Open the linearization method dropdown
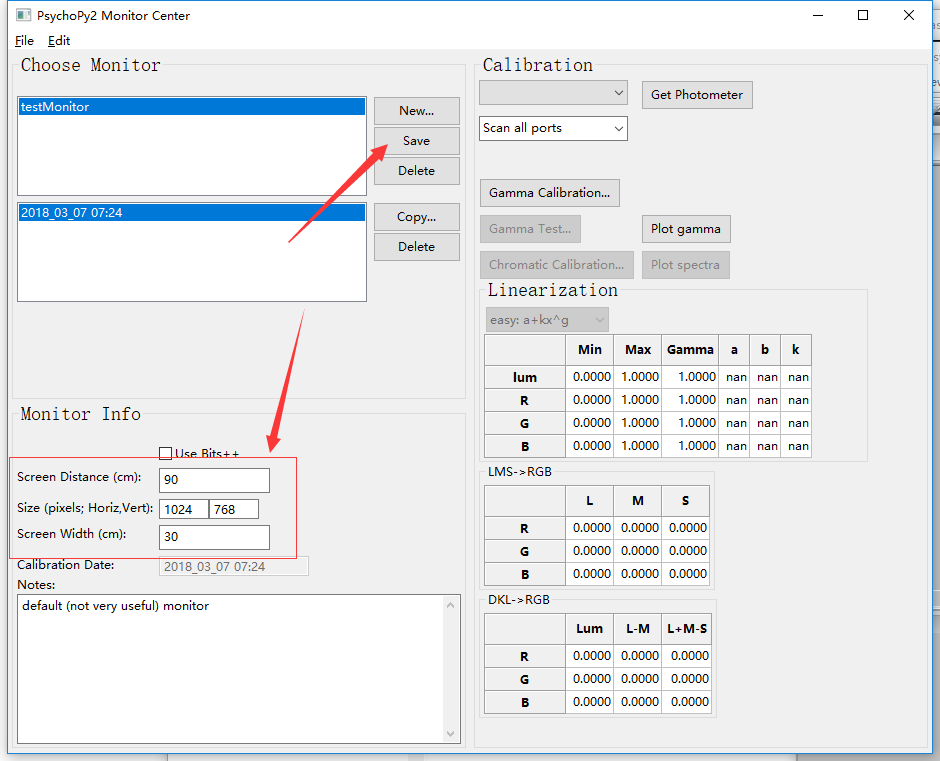Screen dimensions: 940x761 pyautogui.click(x=547, y=320)
